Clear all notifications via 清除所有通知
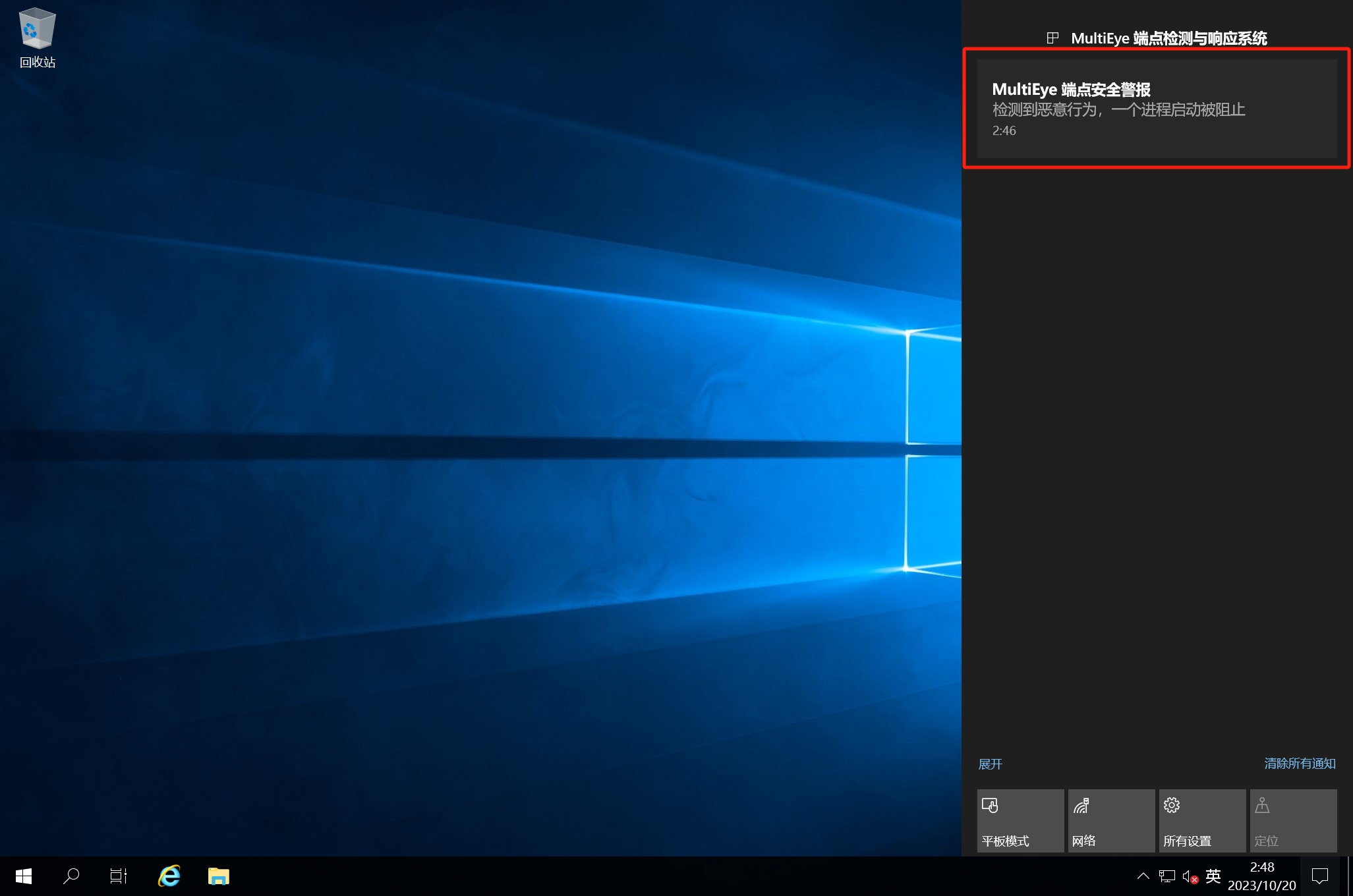1353x896 pixels. point(1300,764)
